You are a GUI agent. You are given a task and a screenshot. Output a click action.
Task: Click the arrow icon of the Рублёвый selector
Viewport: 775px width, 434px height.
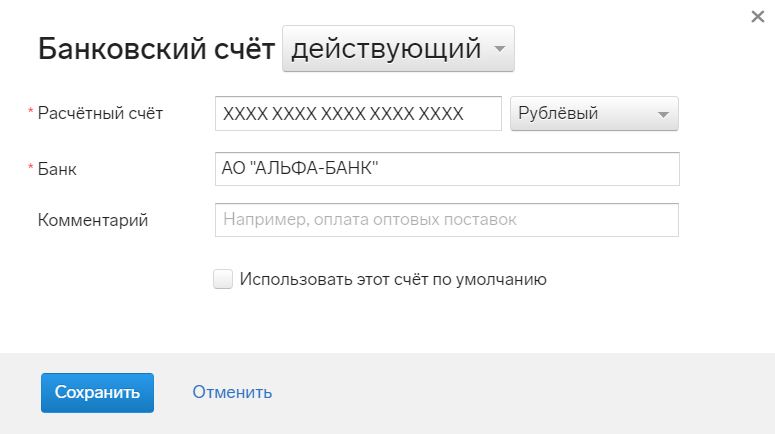pos(663,115)
